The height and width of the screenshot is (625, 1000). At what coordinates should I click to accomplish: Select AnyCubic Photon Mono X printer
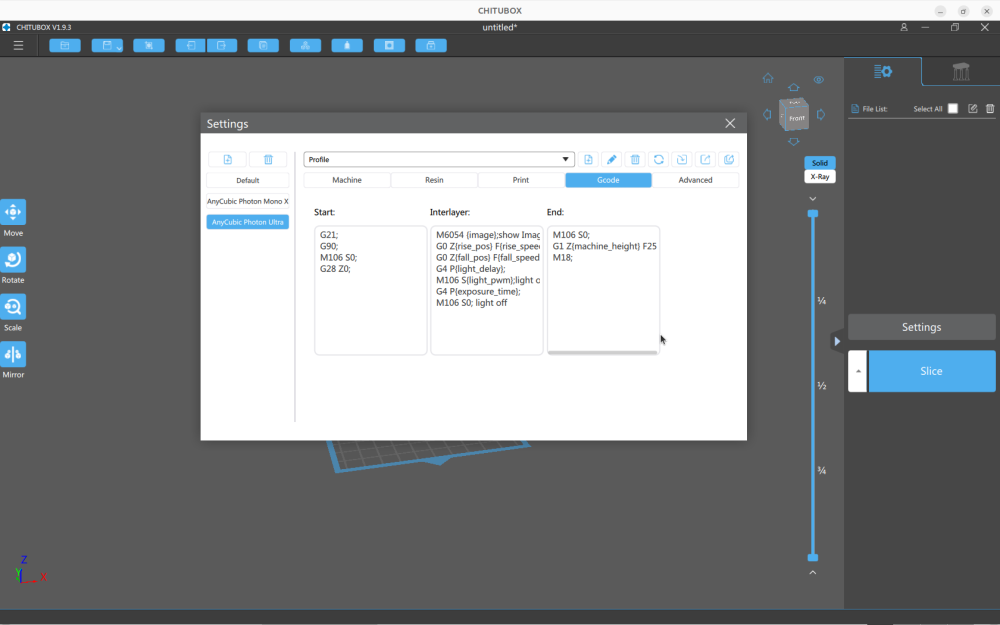[247, 202]
